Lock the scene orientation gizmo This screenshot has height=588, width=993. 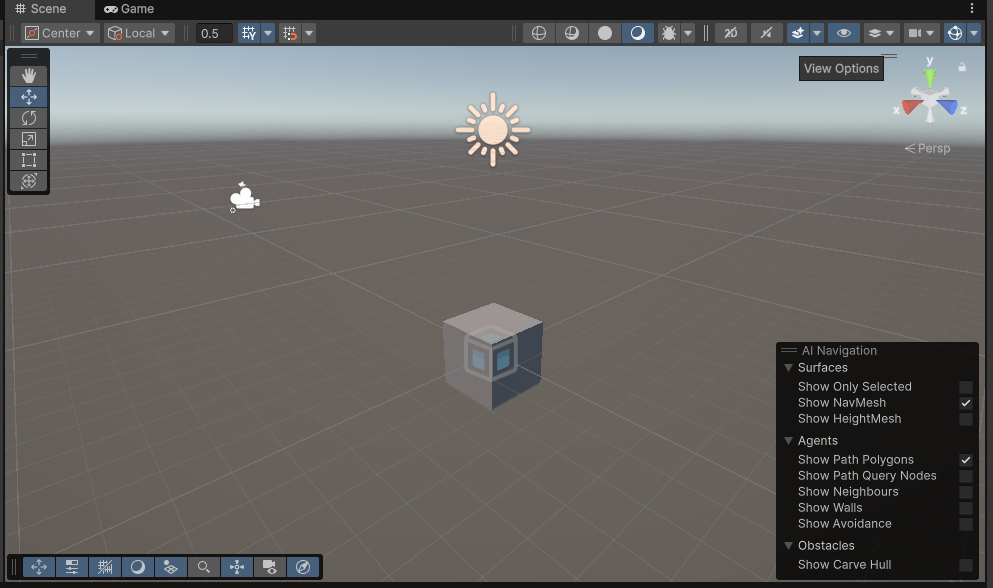[x=962, y=67]
